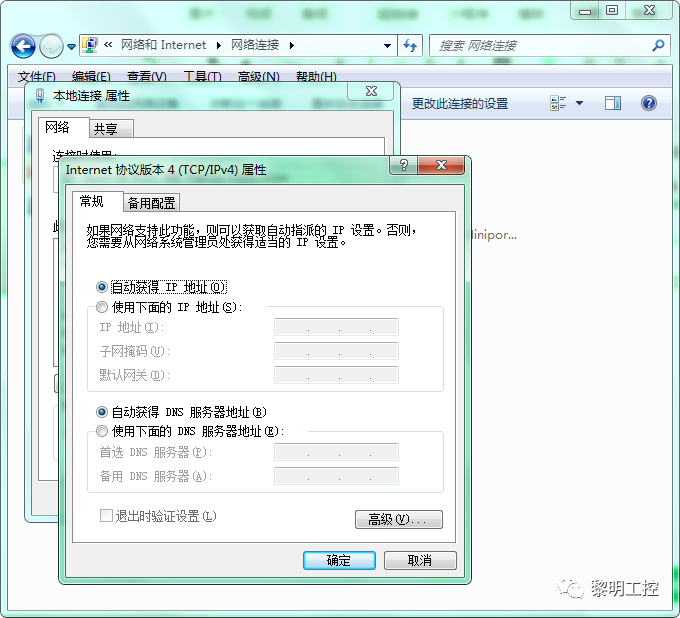Viewport: 680px width, 618px height.
Task: Open the 帮助(H) menu
Action: click(x=316, y=76)
